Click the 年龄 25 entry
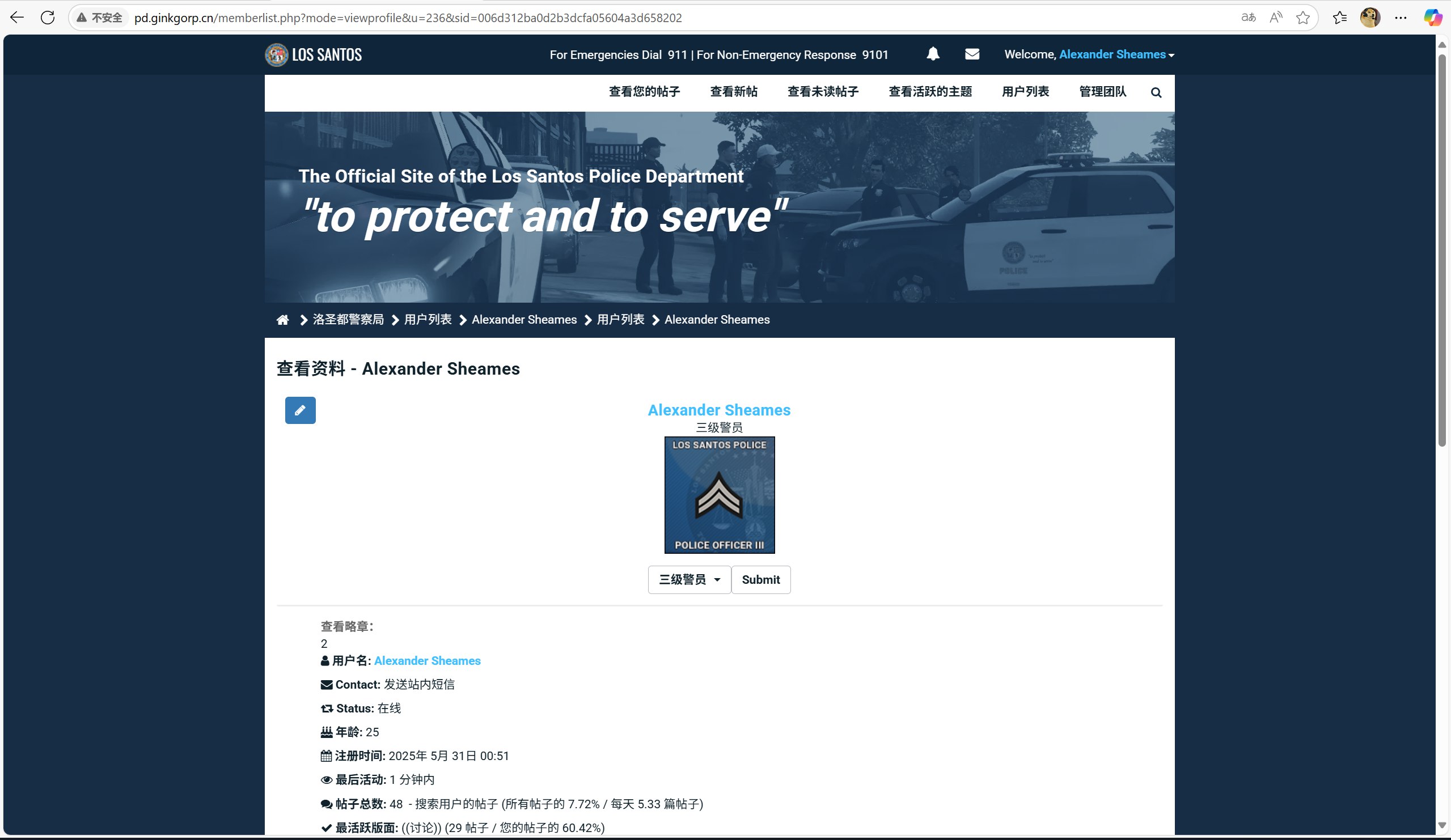 [350, 732]
